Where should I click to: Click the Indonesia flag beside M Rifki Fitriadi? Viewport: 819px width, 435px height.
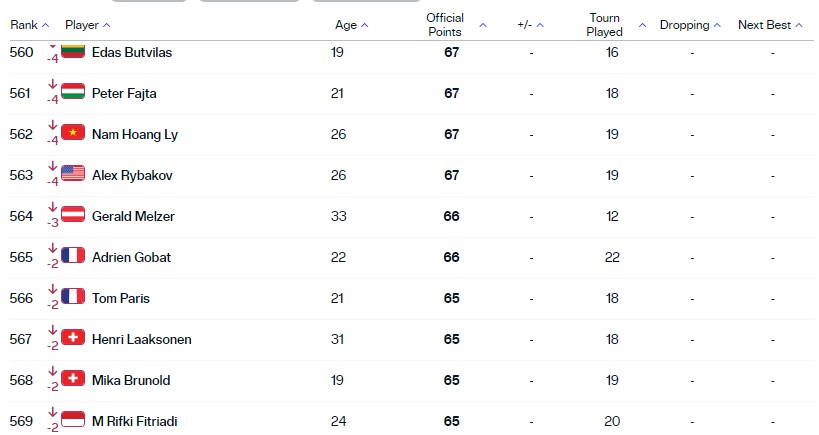(73, 419)
